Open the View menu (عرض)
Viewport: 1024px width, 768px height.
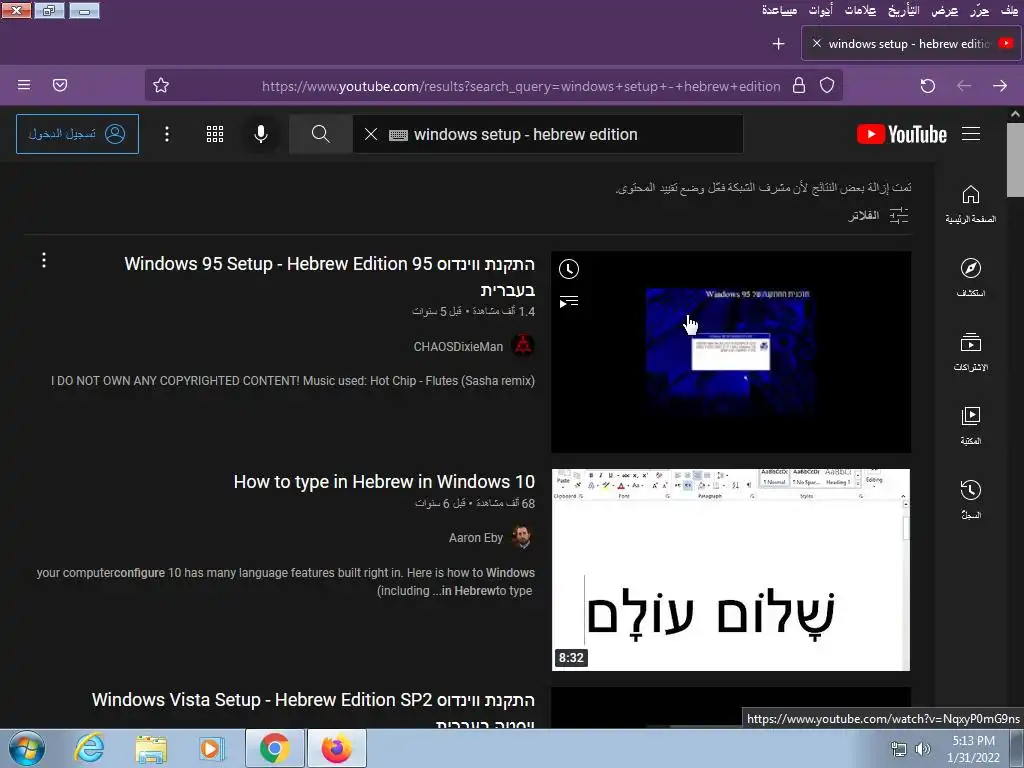pyautogui.click(x=944, y=10)
